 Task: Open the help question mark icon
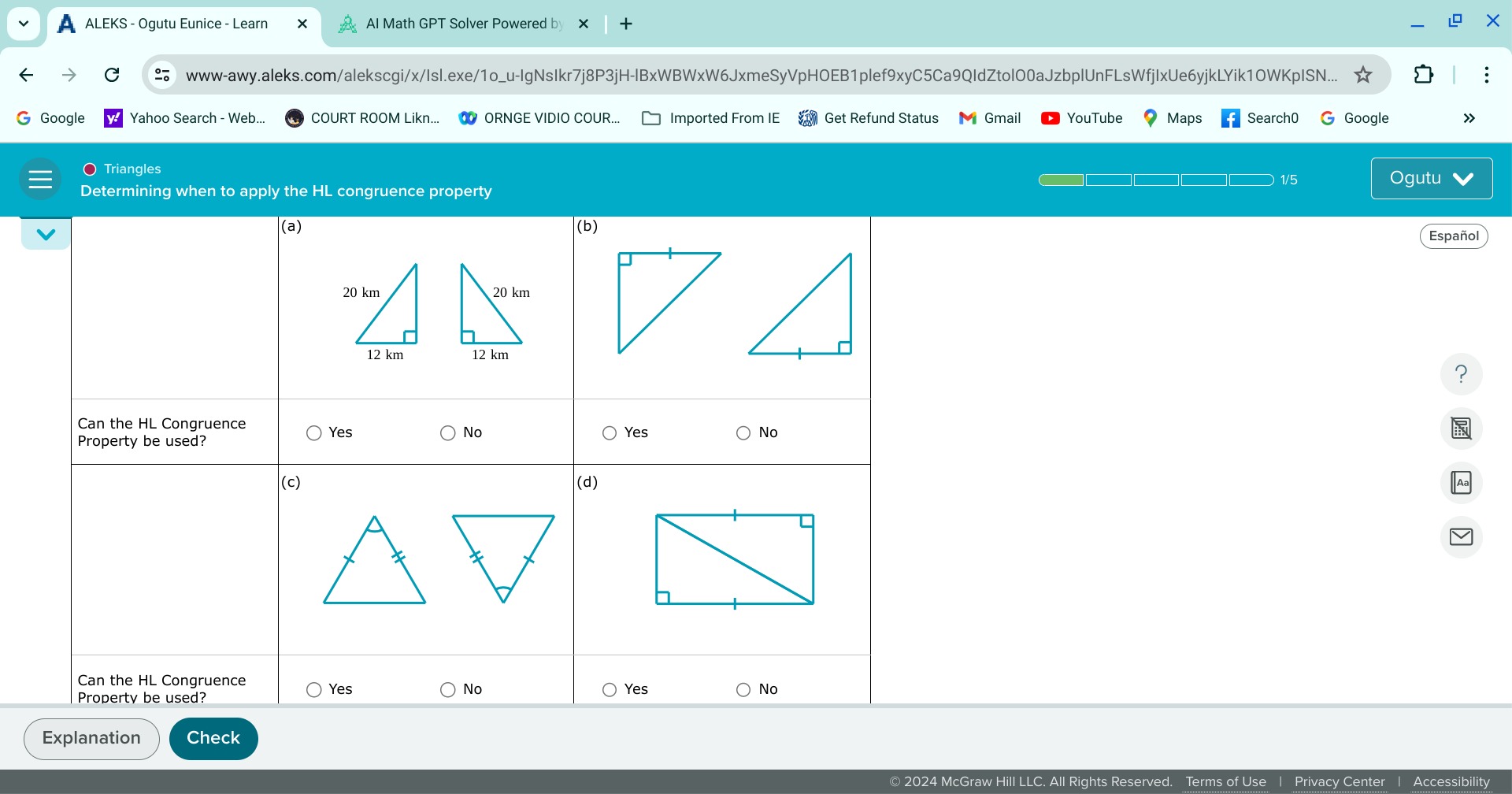coord(1461,373)
